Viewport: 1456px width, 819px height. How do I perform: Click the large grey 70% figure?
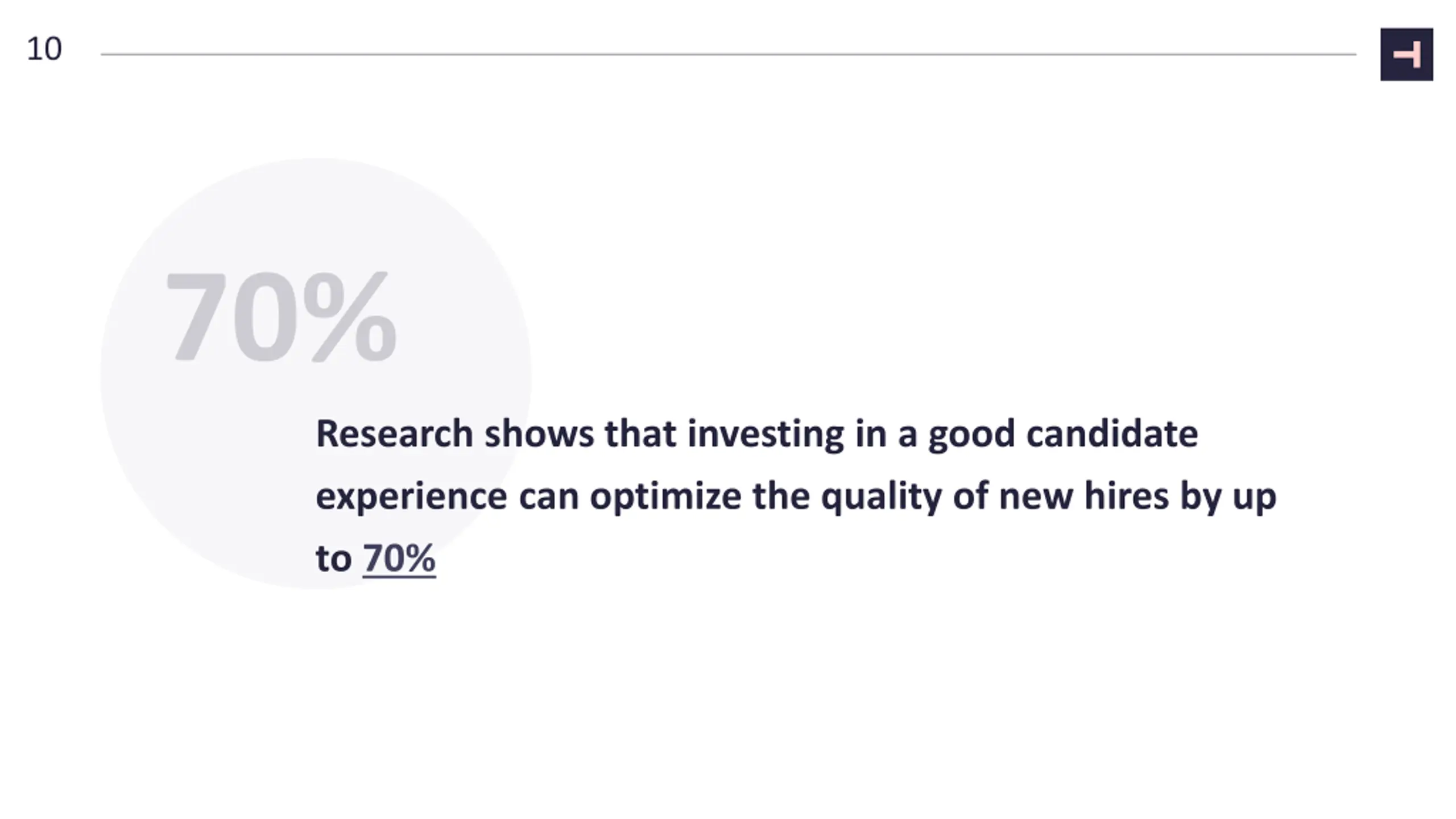281,316
